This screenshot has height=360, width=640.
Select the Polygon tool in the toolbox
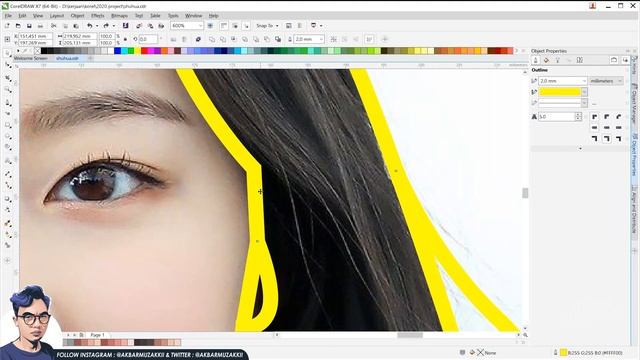coord(8,147)
